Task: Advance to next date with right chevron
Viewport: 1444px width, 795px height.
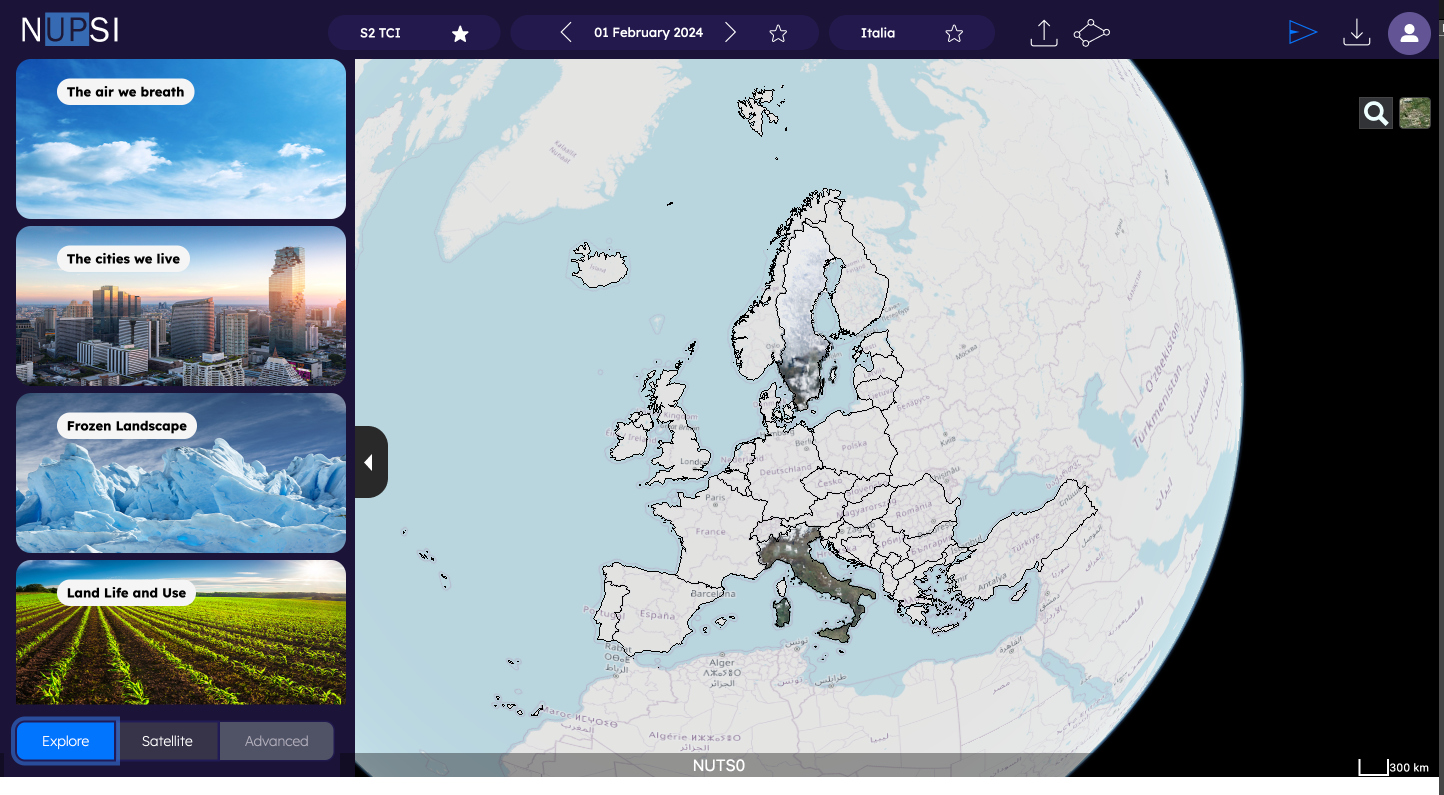Action: pyautogui.click(x=730, y=33)
